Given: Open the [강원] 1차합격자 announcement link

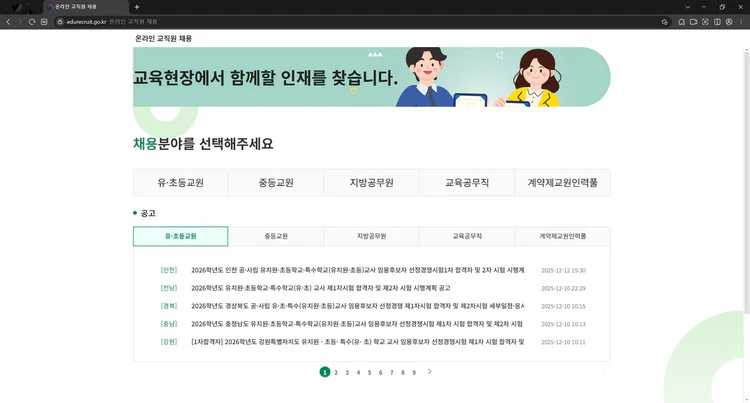Looking at the screenshot, I should [x=356, y=342].
